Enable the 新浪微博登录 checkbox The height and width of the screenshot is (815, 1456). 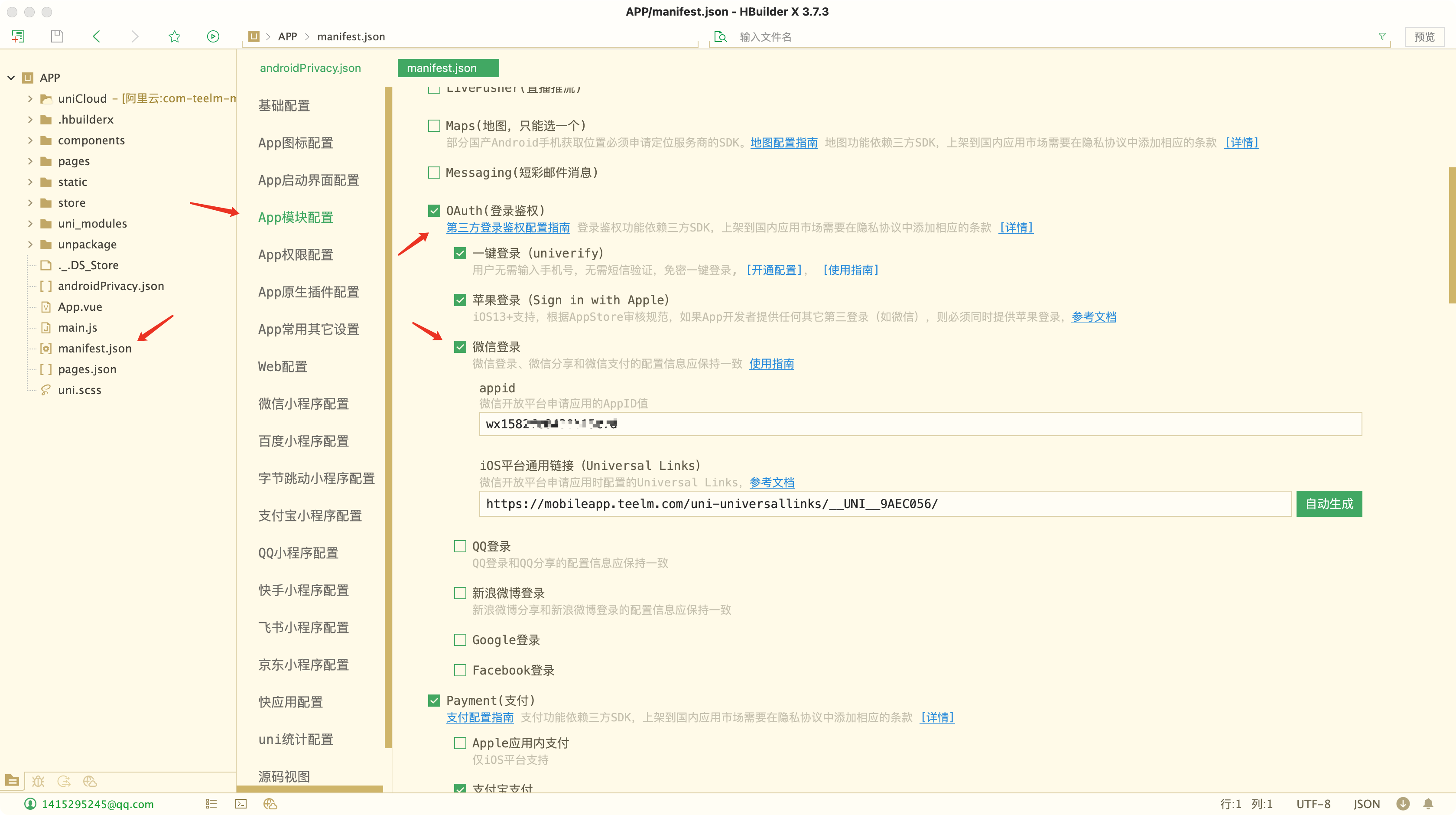(x=460, y=593)
